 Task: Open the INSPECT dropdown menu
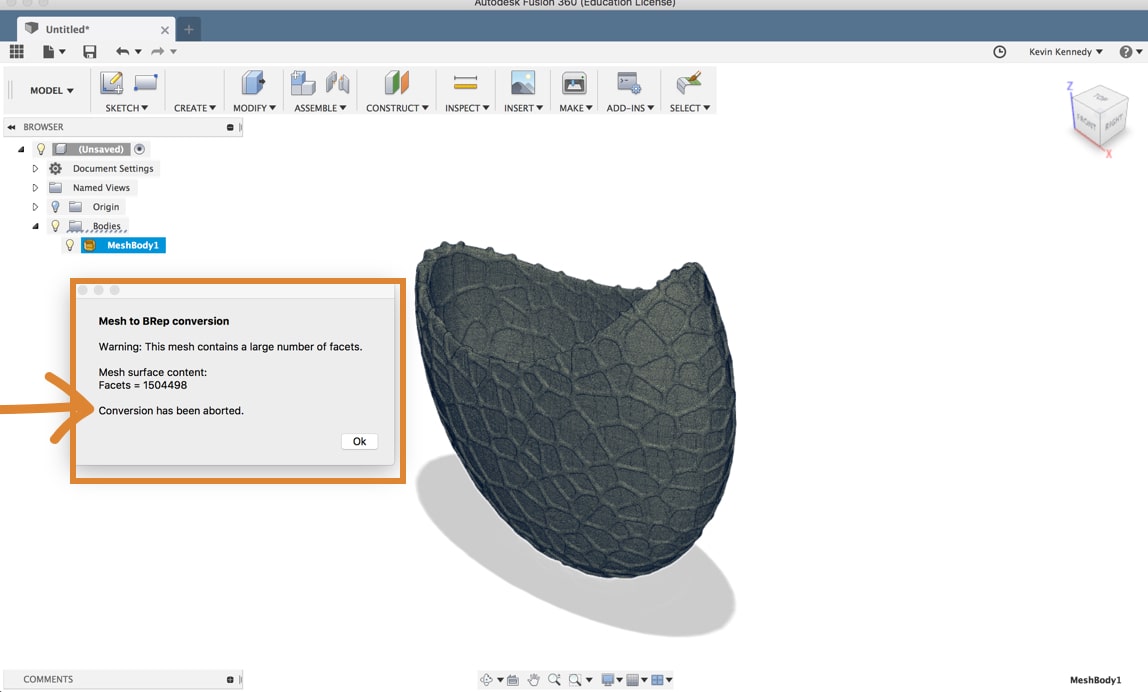pyautogui.click(x=467, y=108)
